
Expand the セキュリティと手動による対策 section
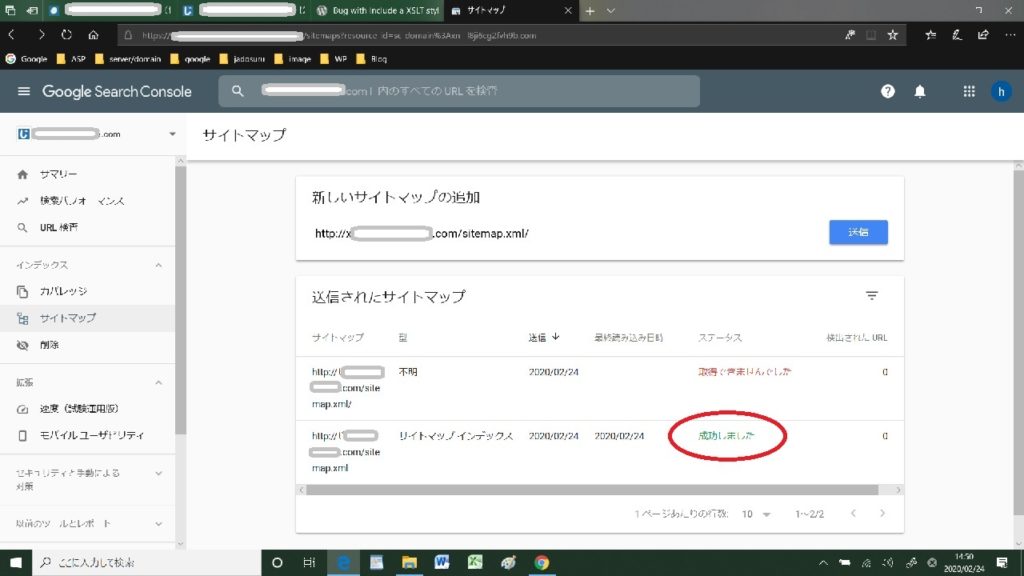coord(158,473)
